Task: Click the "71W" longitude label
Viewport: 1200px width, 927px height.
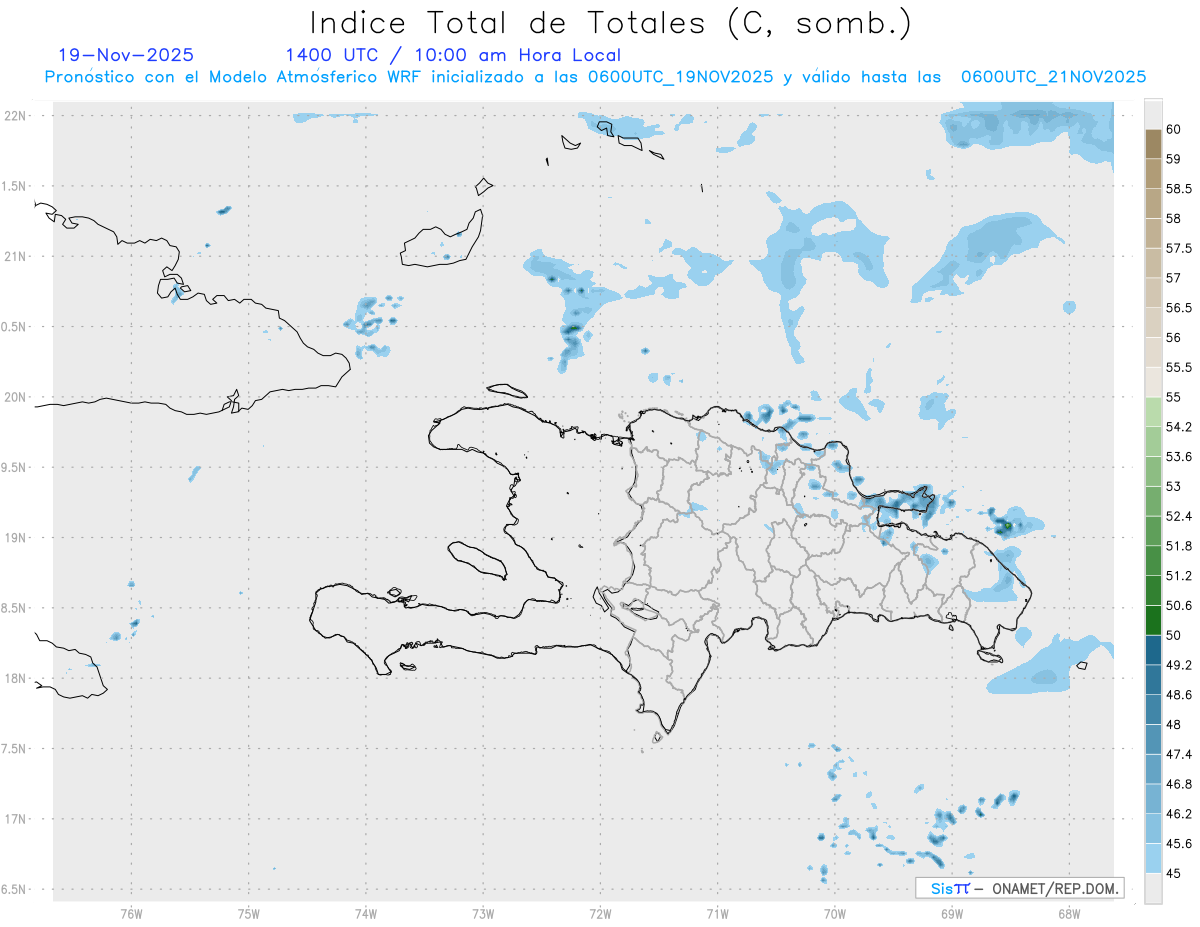Action: (717, 913)
